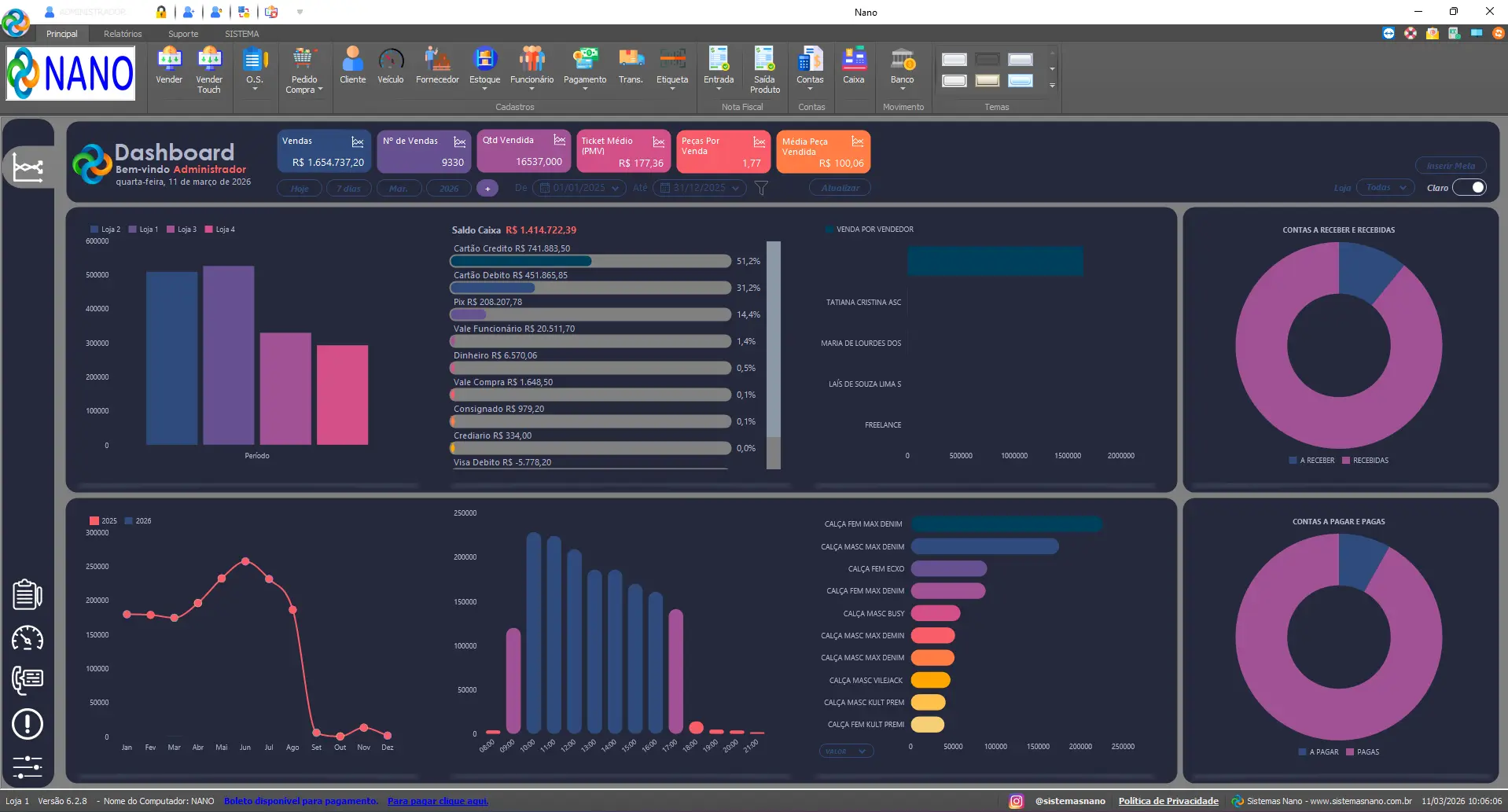Click the Saldo Caixa list scrollbar
Screen dimensions: 1508x812
pyautogui.click(x=774, y=354)
